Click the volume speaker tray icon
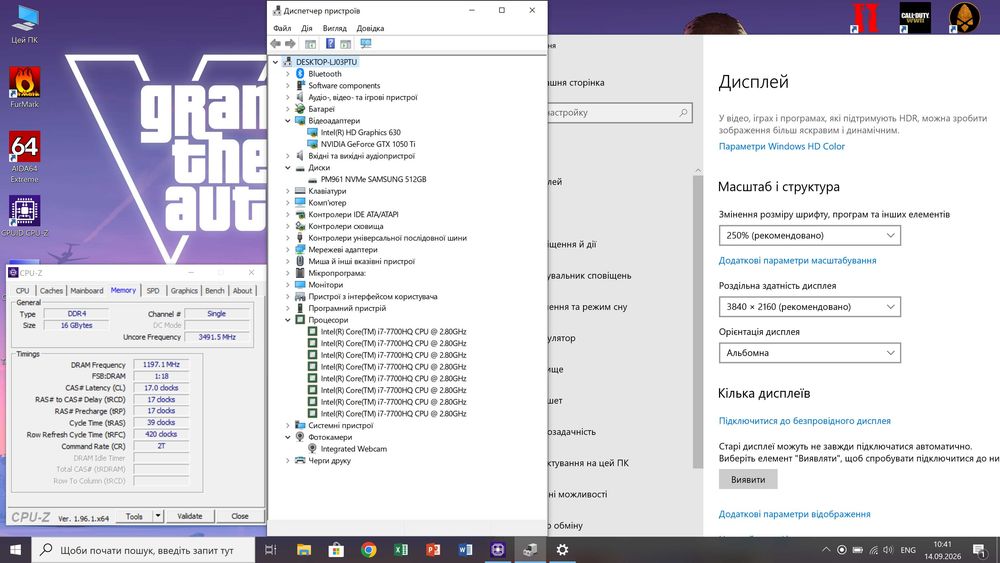Screen dimensions: 1000x563 tap(888, 550)
